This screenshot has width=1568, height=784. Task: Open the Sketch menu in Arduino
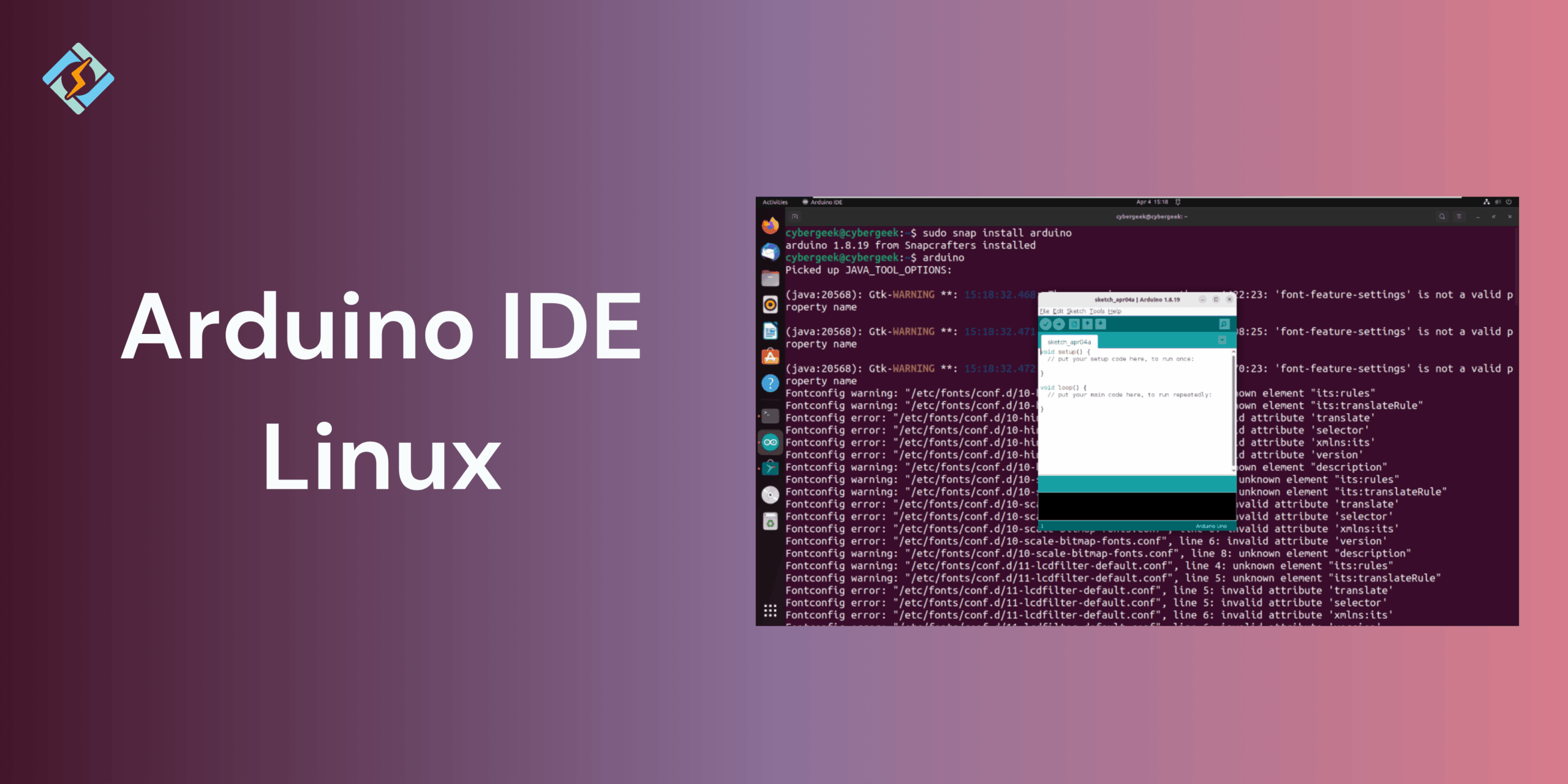point(1076,311)
